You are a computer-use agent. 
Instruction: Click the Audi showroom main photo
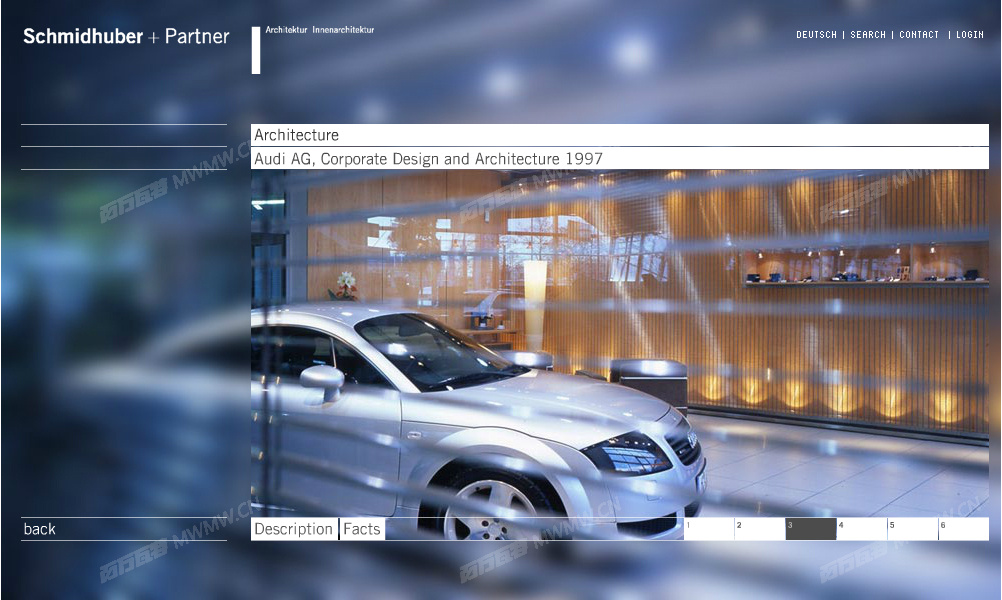point(620,343)
